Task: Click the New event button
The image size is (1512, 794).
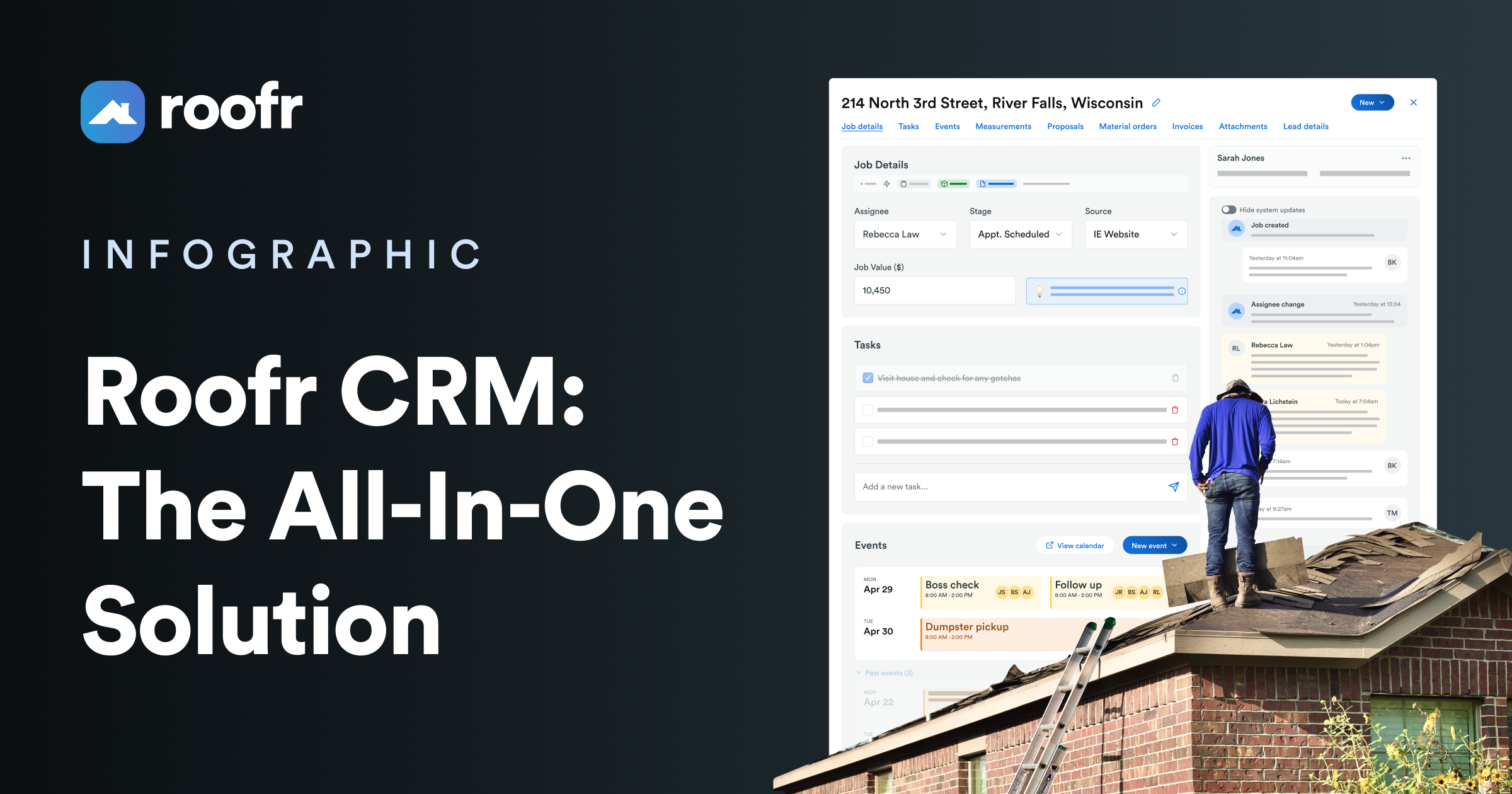Action: coord(1154,546)
